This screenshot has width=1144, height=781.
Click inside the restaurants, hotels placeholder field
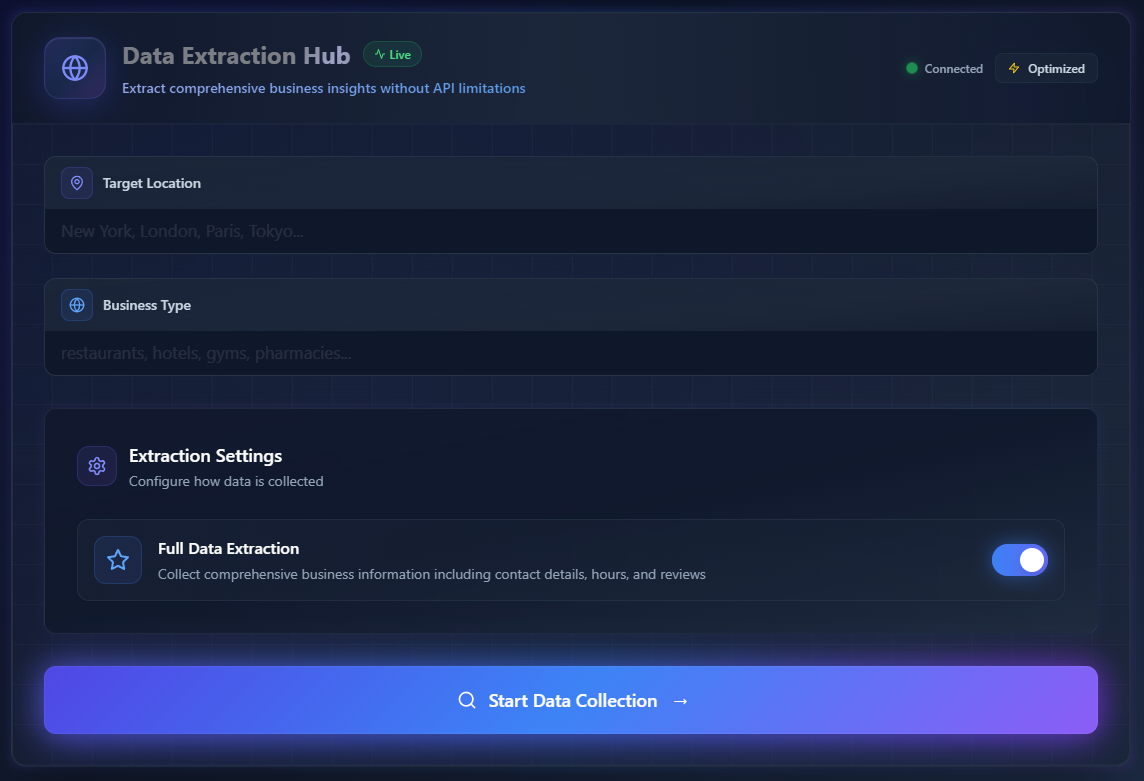tap(570, 353)
